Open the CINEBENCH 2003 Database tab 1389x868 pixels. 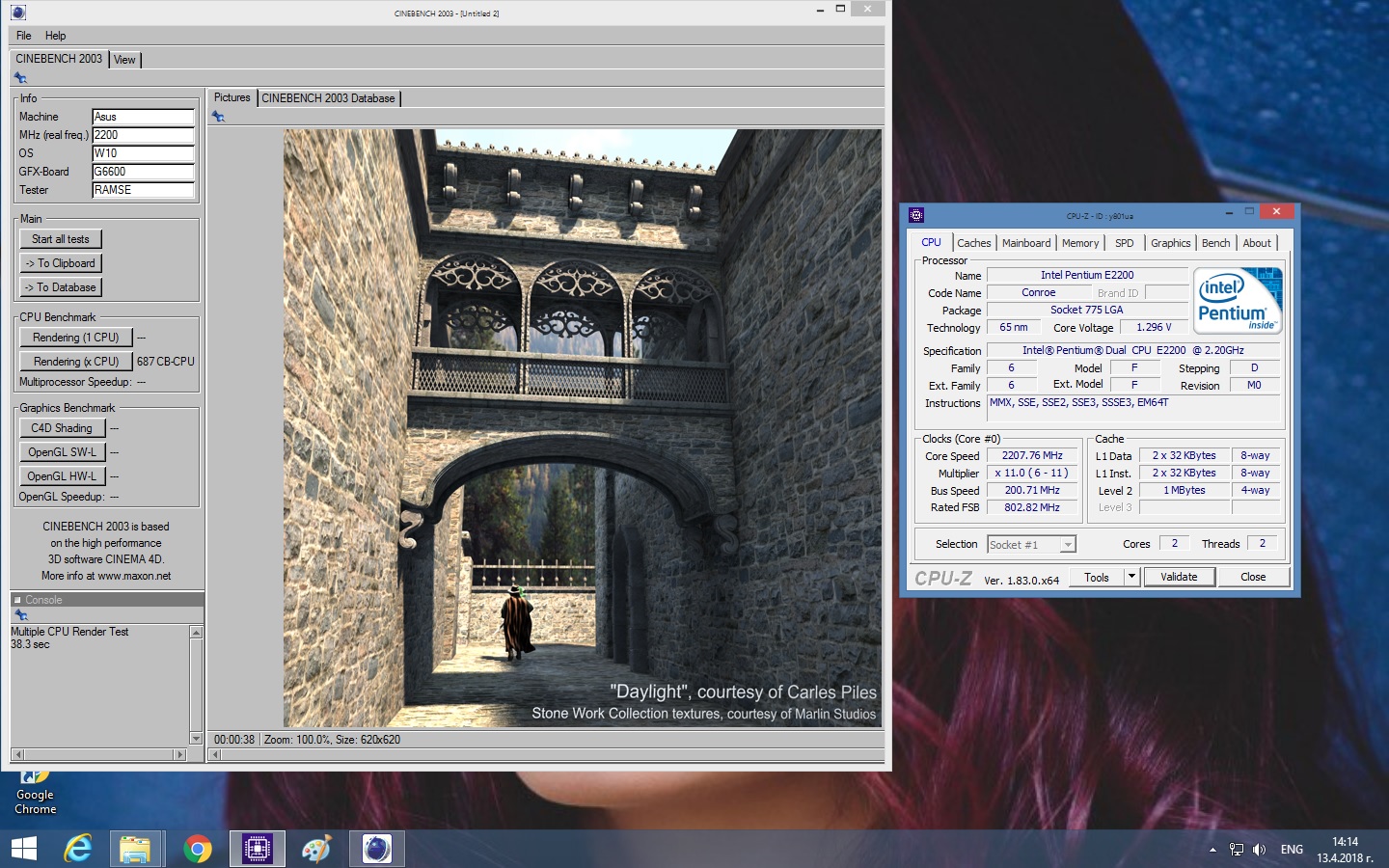(x=328, y=98)
